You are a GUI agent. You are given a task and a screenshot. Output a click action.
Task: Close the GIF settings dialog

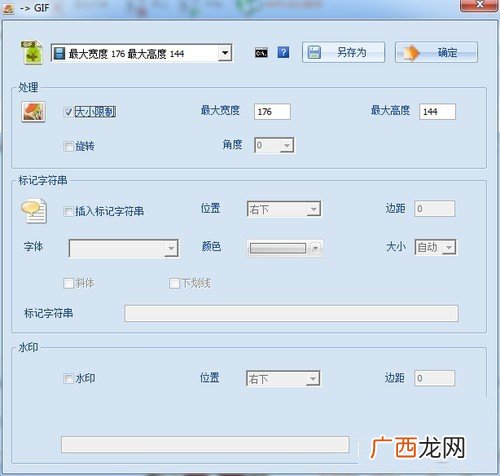(x=479, y=5)
